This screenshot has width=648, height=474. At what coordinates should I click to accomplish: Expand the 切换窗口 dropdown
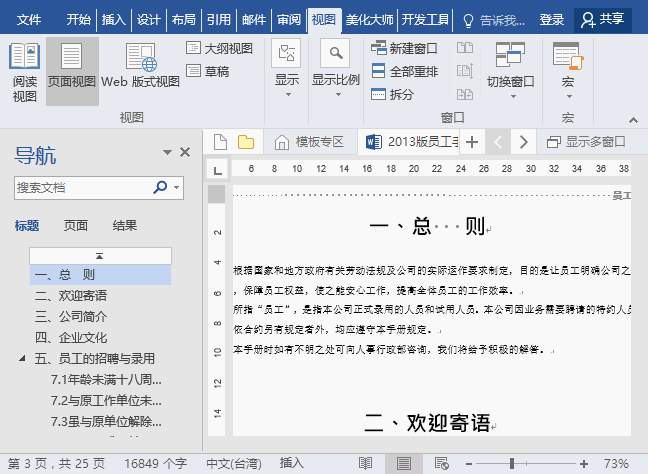pos(510,82)
